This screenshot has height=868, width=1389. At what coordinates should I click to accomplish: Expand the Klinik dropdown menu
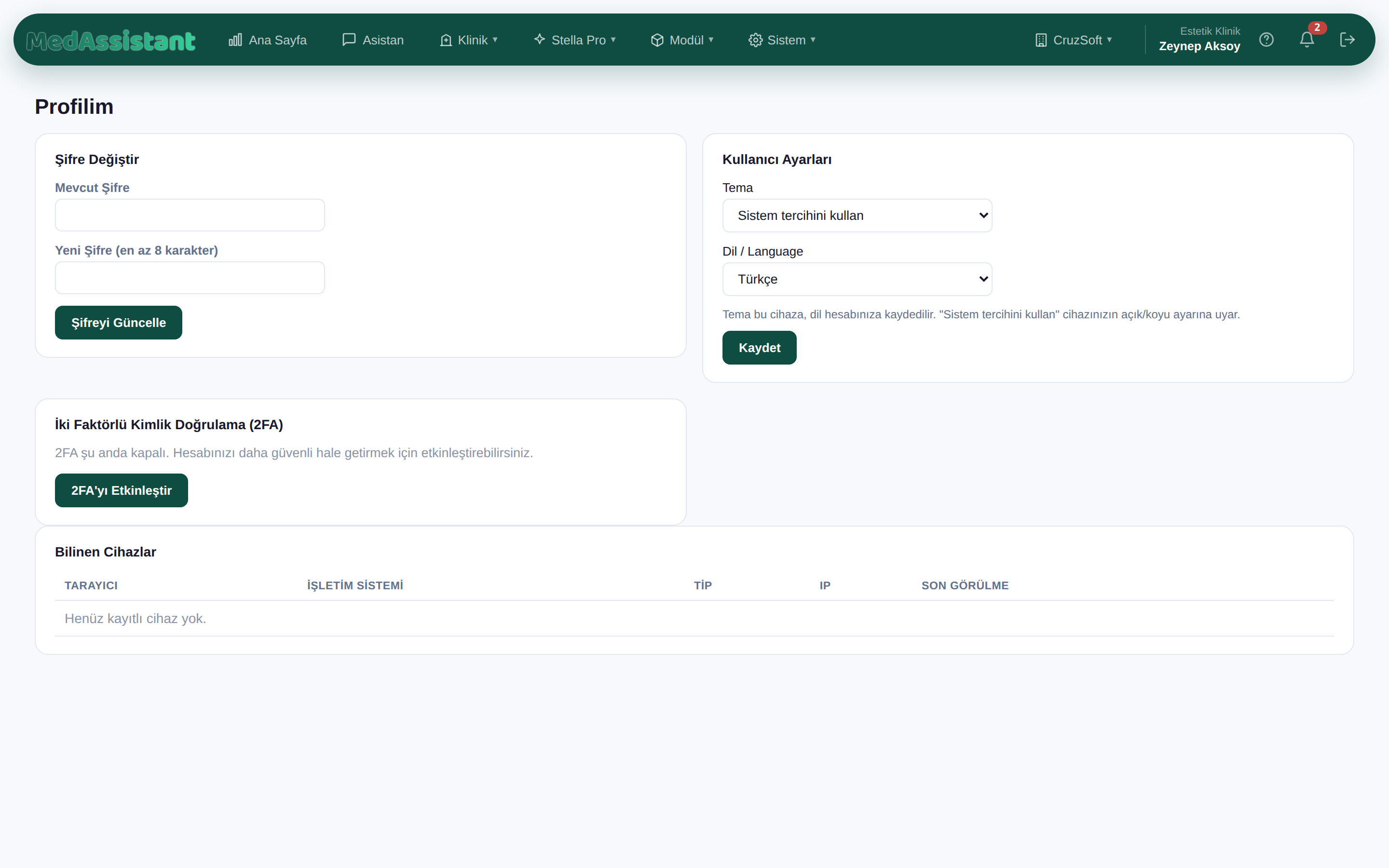[x=469, y=40]
